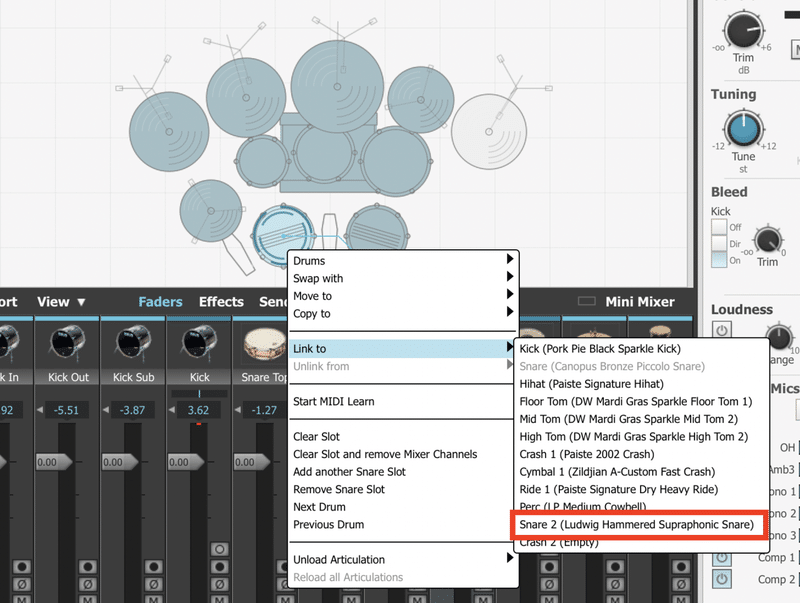Select the second snare right of the cowbell
Viewport: 800px width, 603px height.
pyautogui.click(x=377, y=228)
